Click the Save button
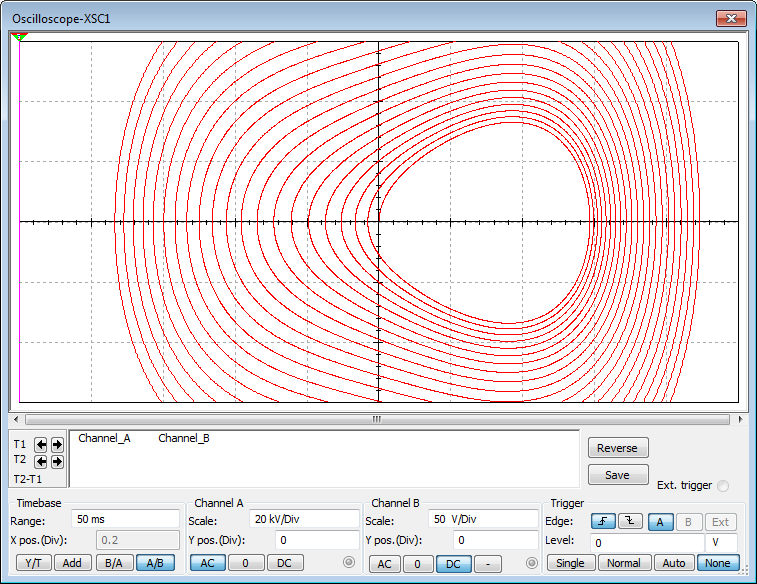Screen dimensions: 757x584 tap(617, 475)
